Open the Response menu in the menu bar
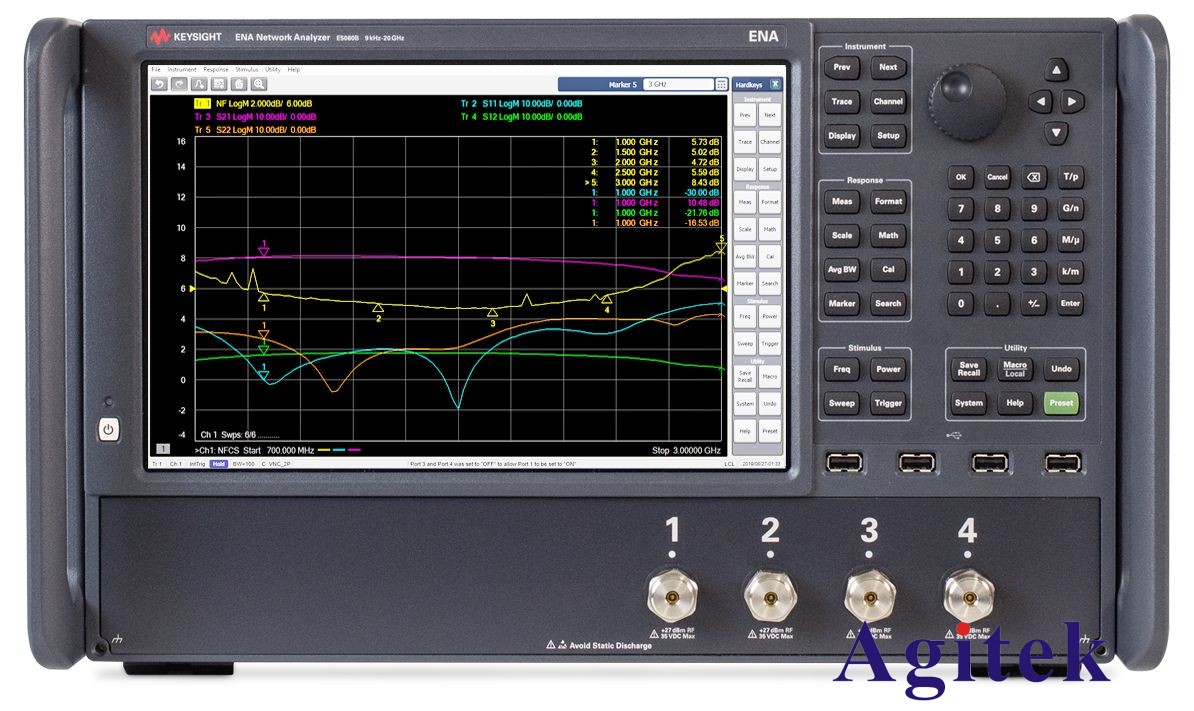 click(x=216, y=69)
